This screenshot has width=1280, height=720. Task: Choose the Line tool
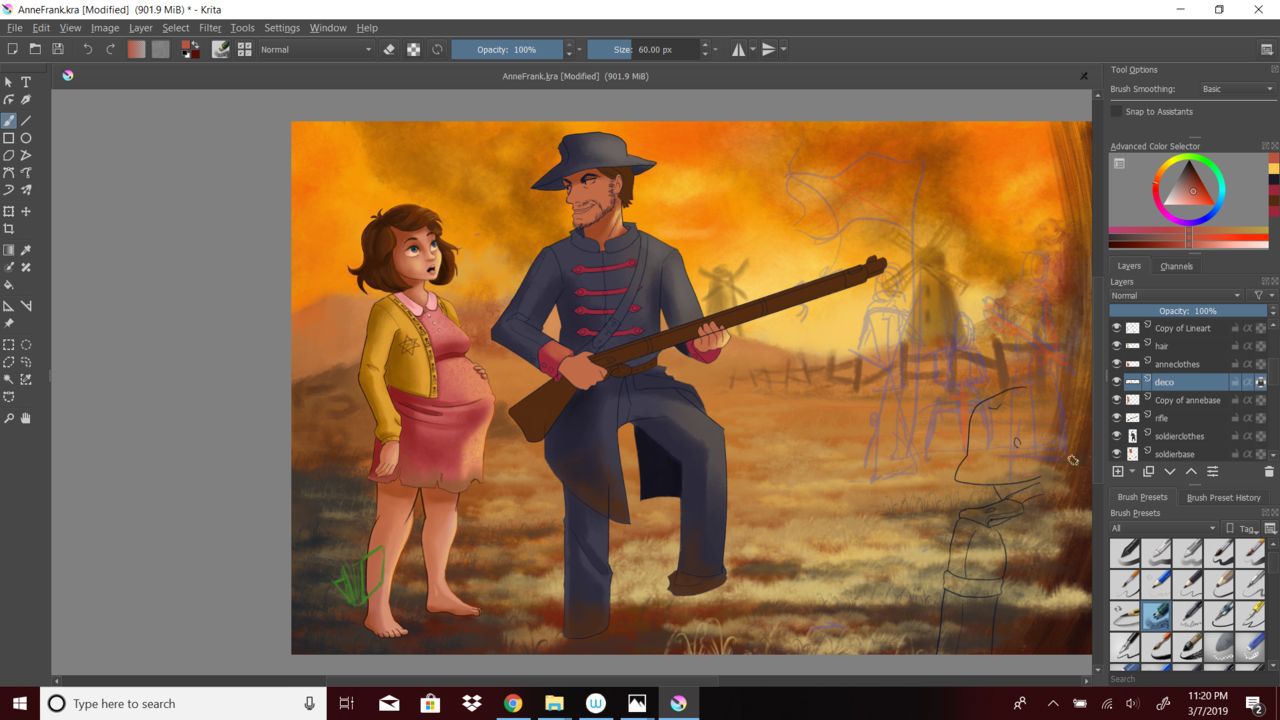point(26,120)
